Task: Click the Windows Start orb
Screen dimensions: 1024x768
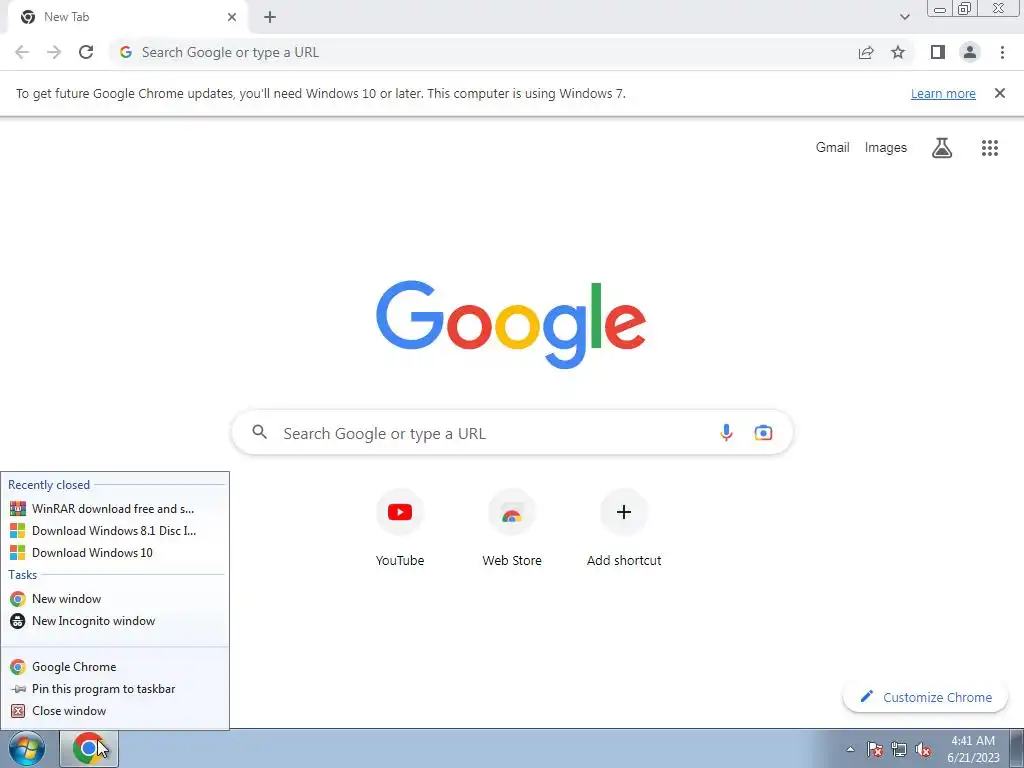Action: coord(27,748)
